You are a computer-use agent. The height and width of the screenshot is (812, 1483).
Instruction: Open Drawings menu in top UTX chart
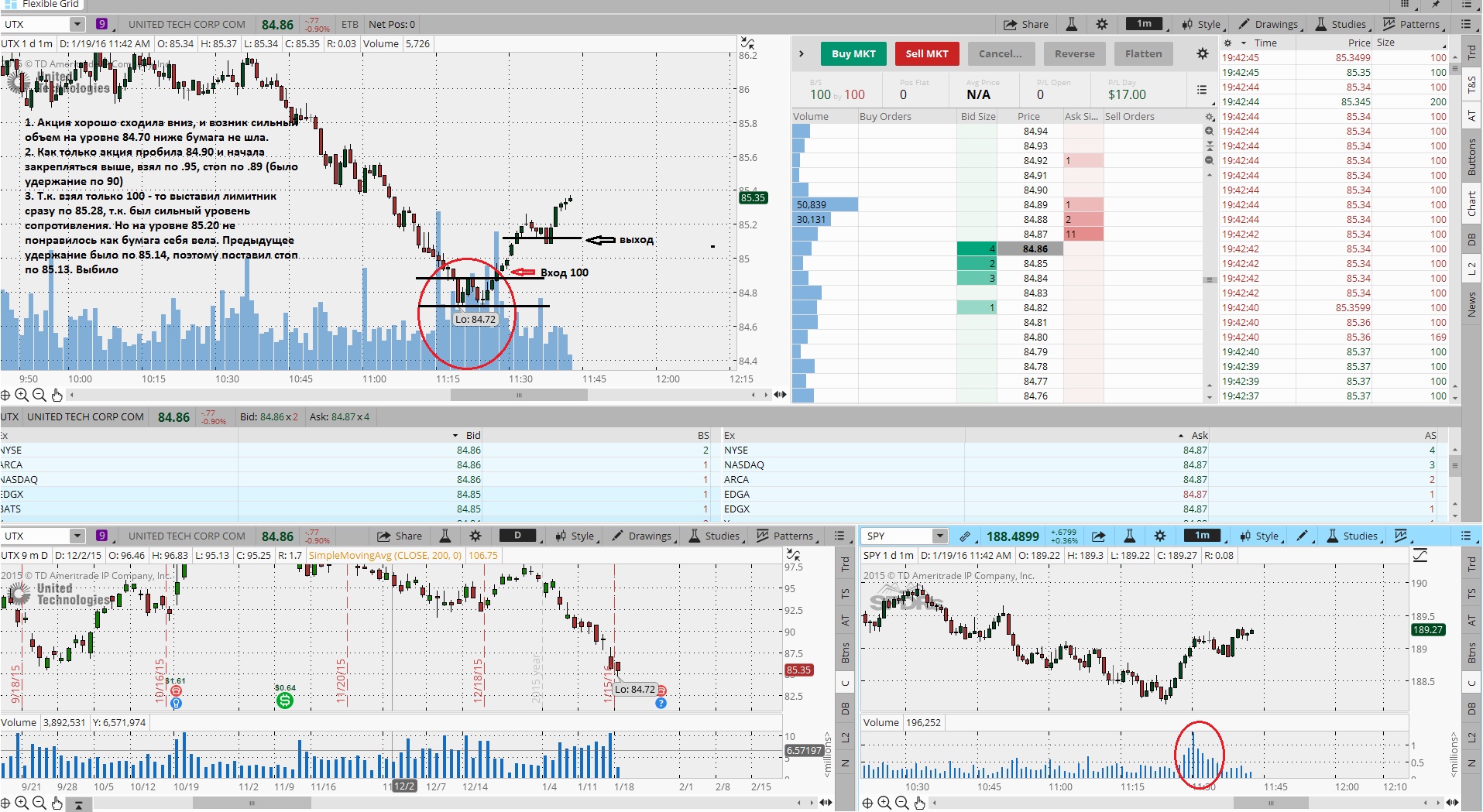1269,25
